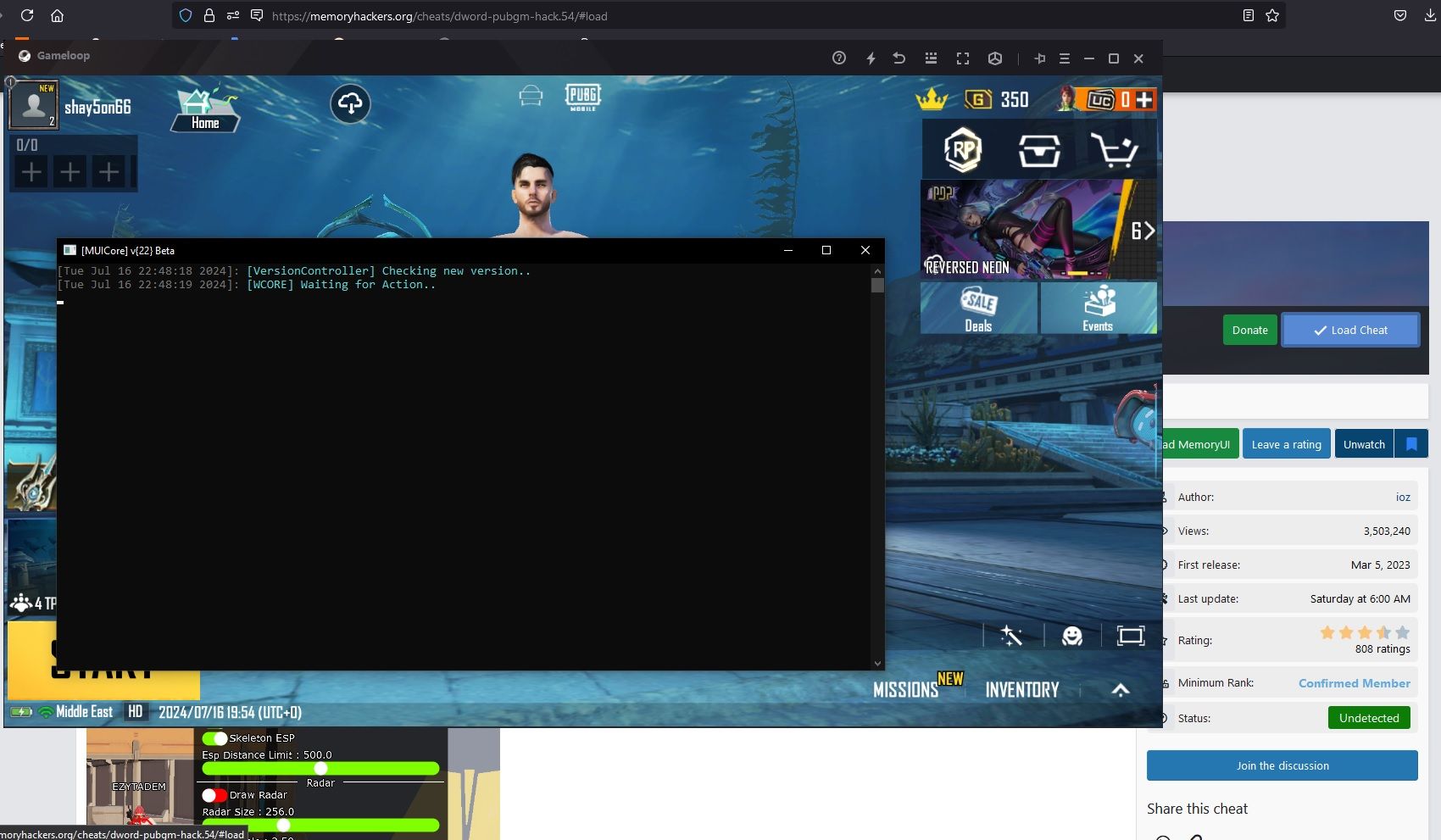
Task: Toggle the Draw Radar switch
Action: coord(214,795)
